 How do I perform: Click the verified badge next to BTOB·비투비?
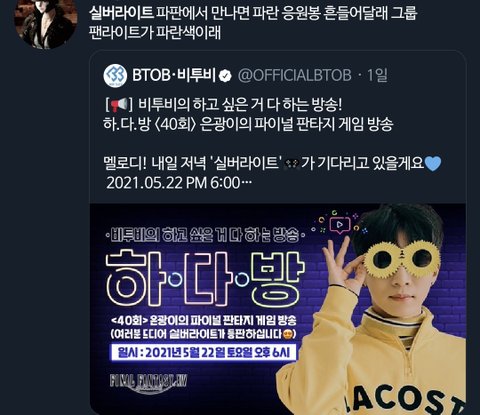pos(225,76)
